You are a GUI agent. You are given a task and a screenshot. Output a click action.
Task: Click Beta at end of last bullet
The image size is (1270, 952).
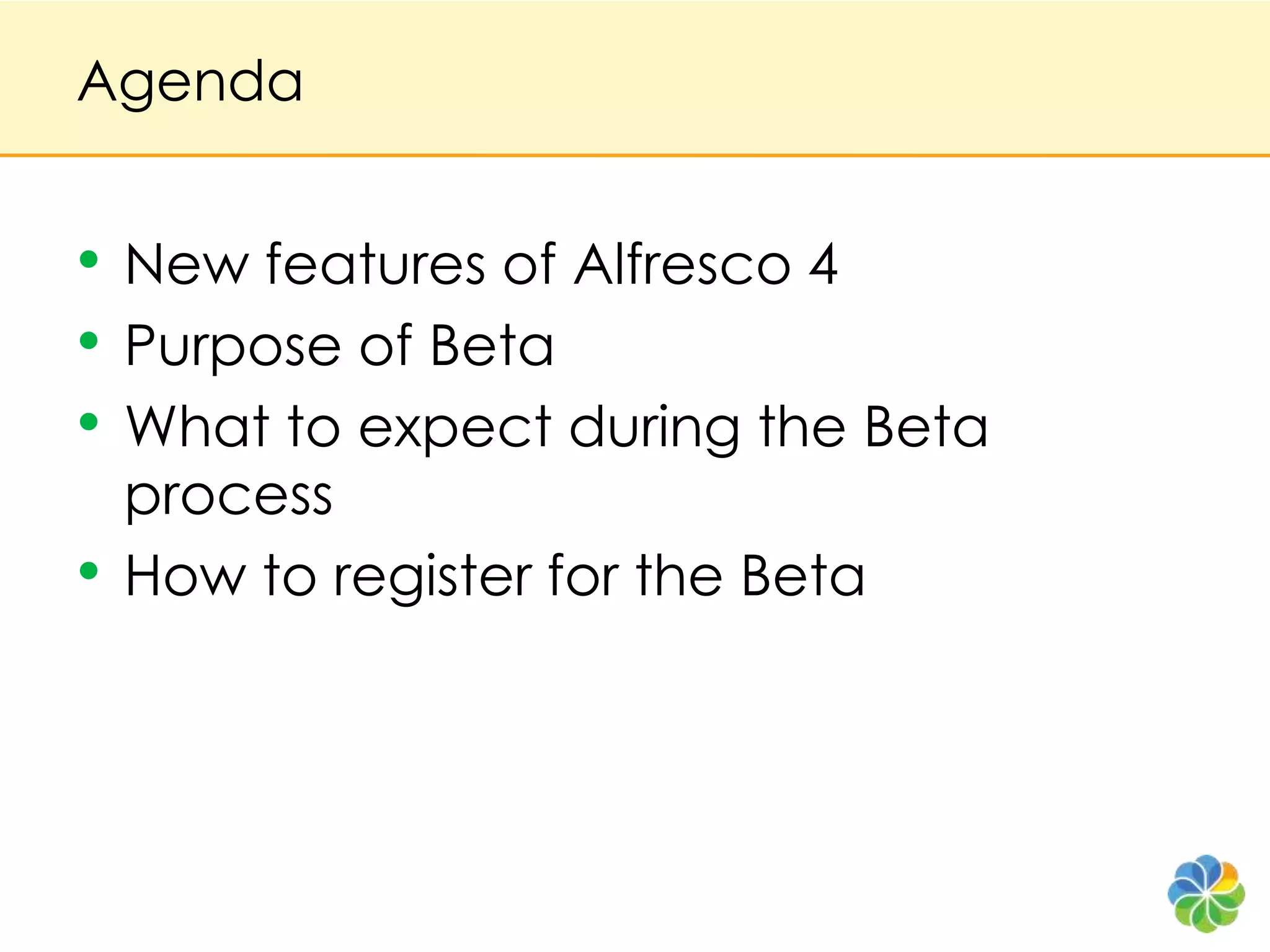[x=802, y=575]
